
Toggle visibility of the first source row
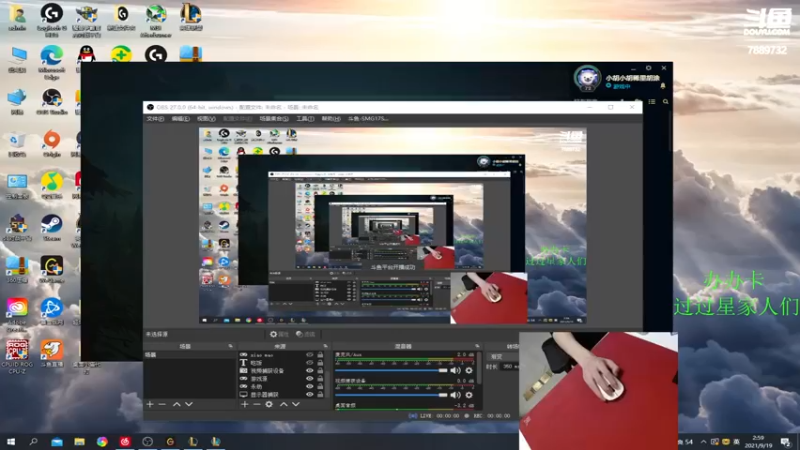point(310,355)
